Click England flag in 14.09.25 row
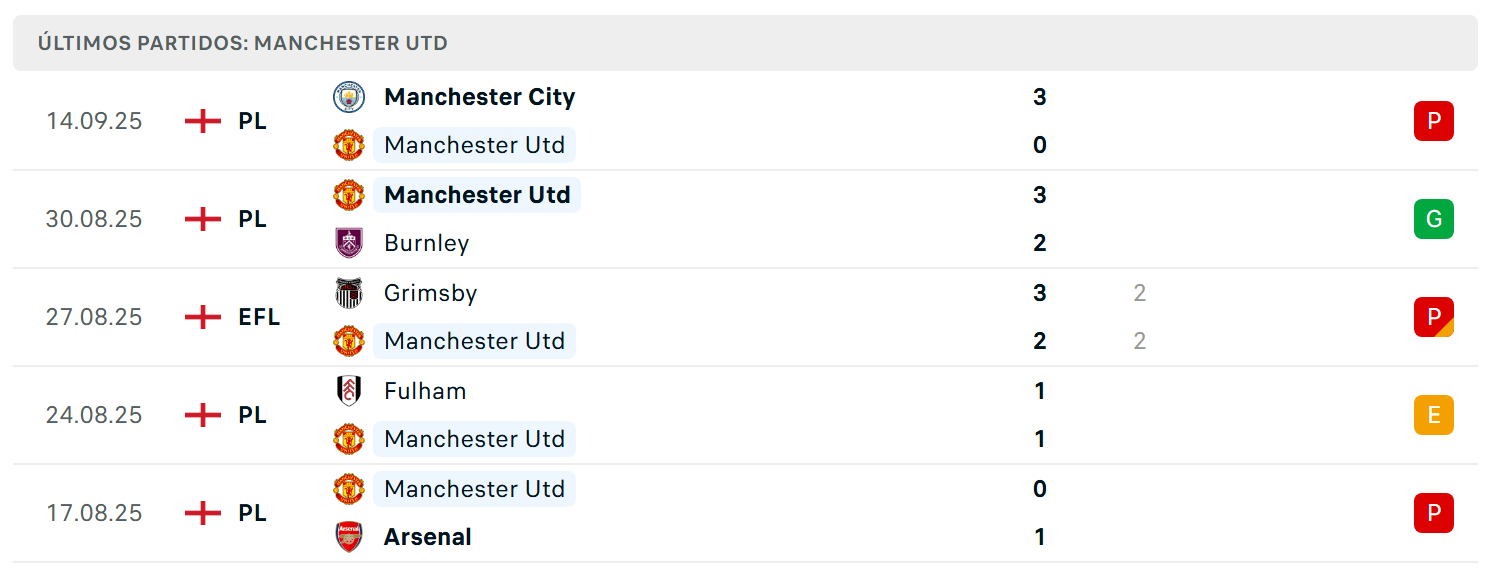 (x=203, y=121)
